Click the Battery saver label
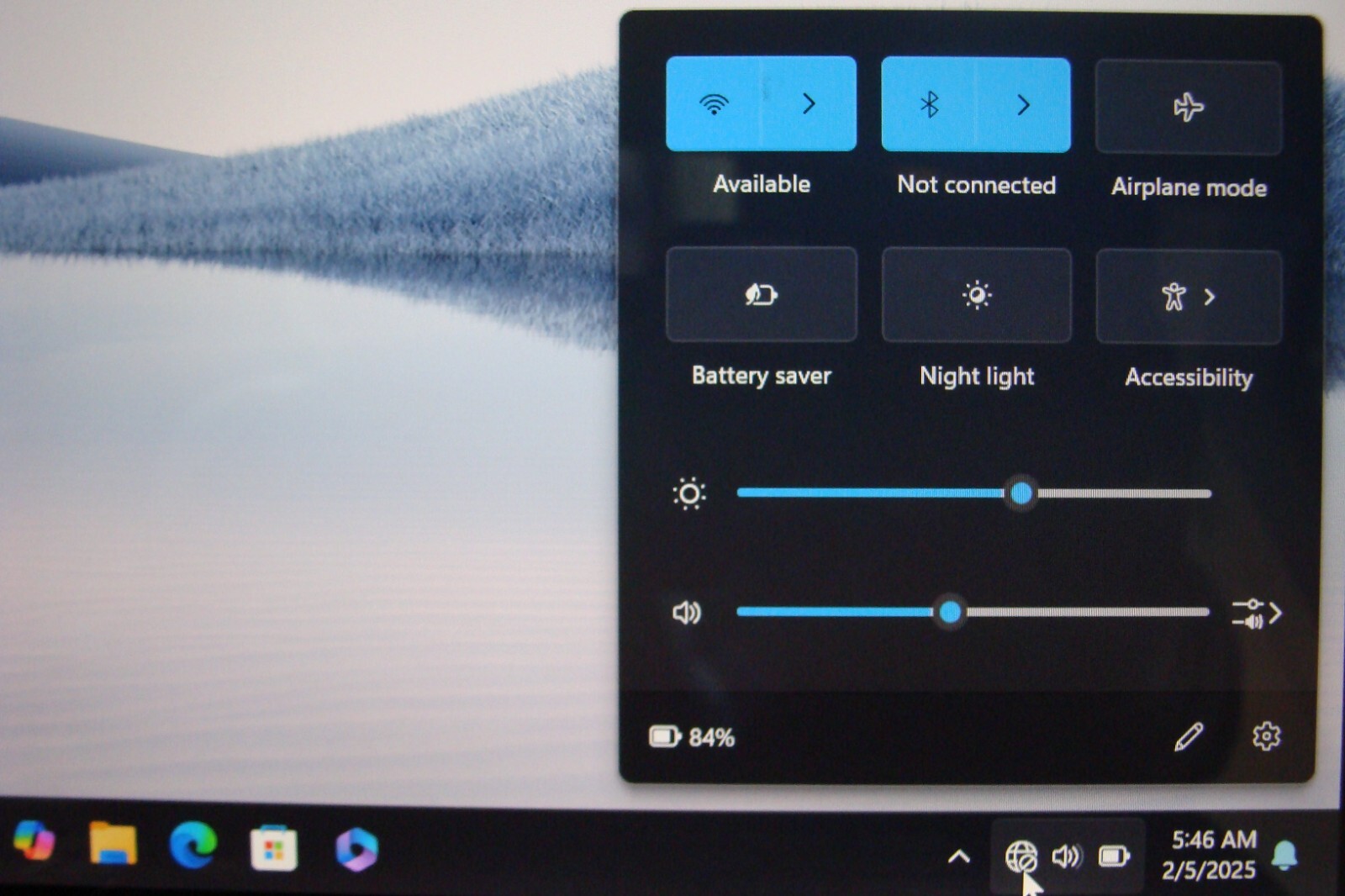 (x=762, y=376)
